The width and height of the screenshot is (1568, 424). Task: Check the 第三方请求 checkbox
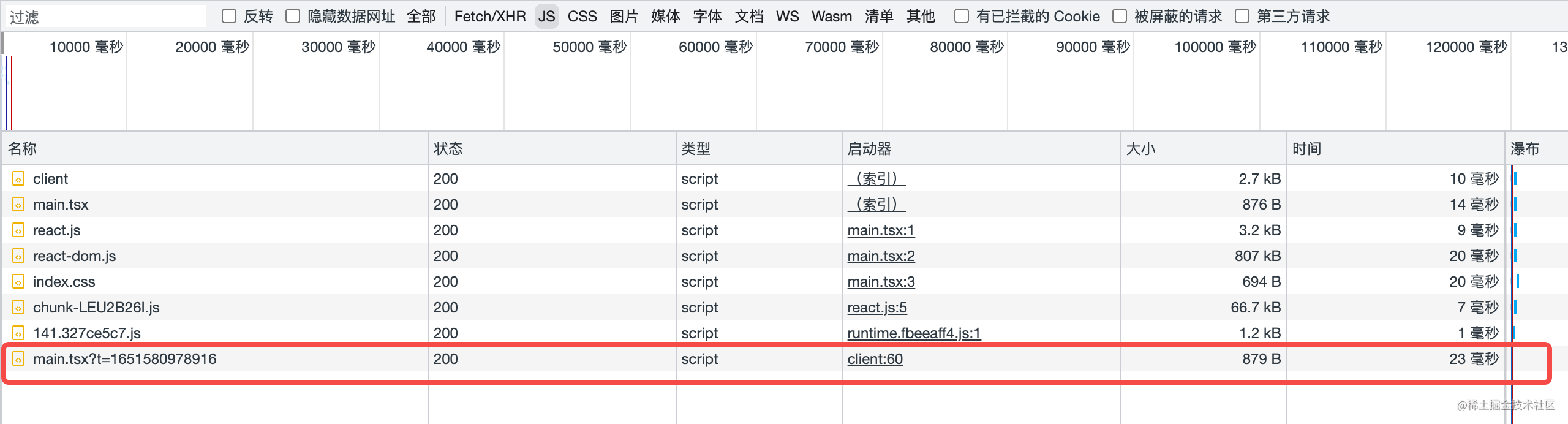tap(1242, 16)
